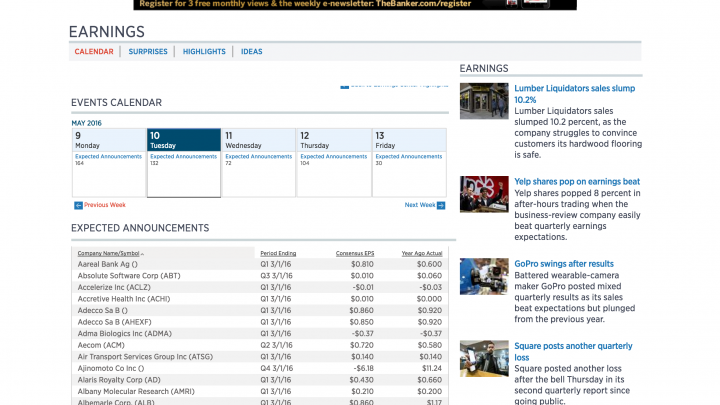Click Aareal Bank Ag row name

tap(107, 264)
